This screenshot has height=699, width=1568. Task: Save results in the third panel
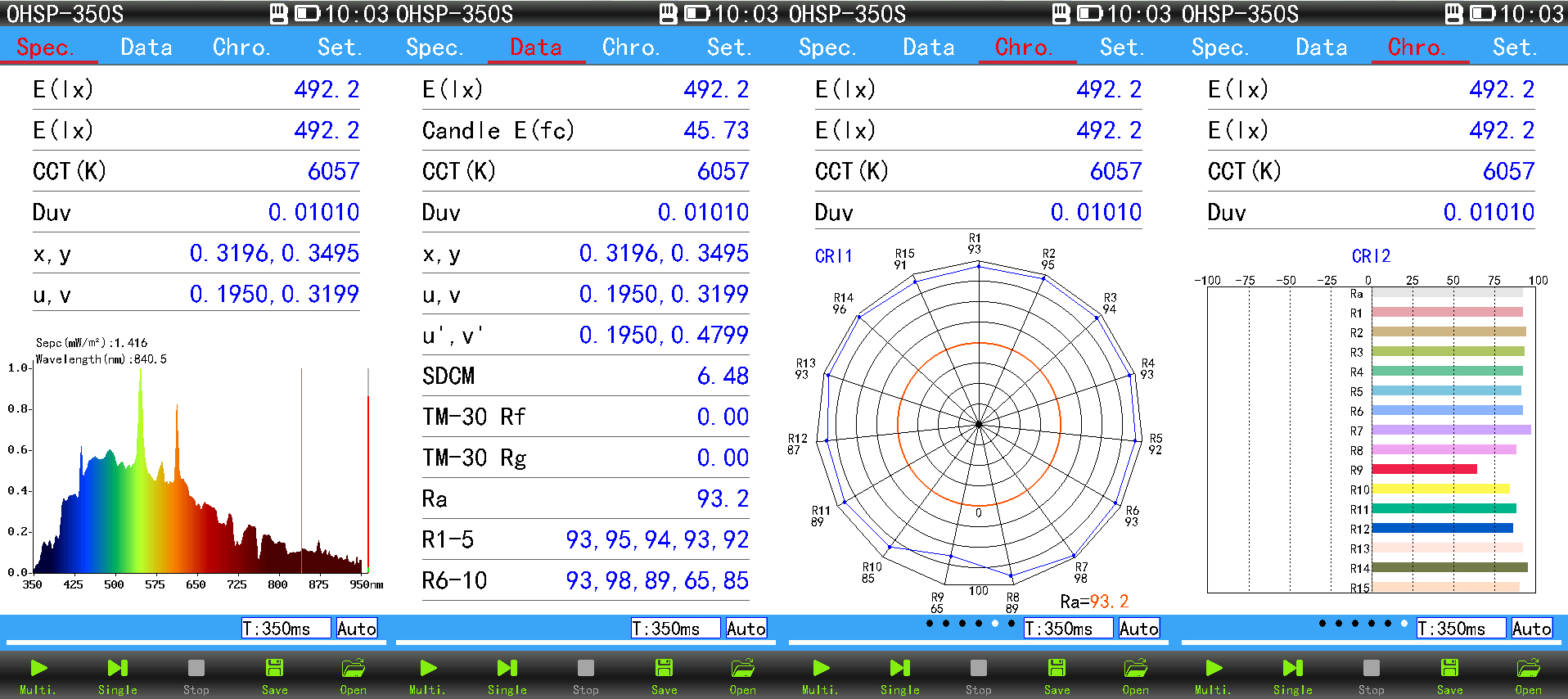(1057, 676)
